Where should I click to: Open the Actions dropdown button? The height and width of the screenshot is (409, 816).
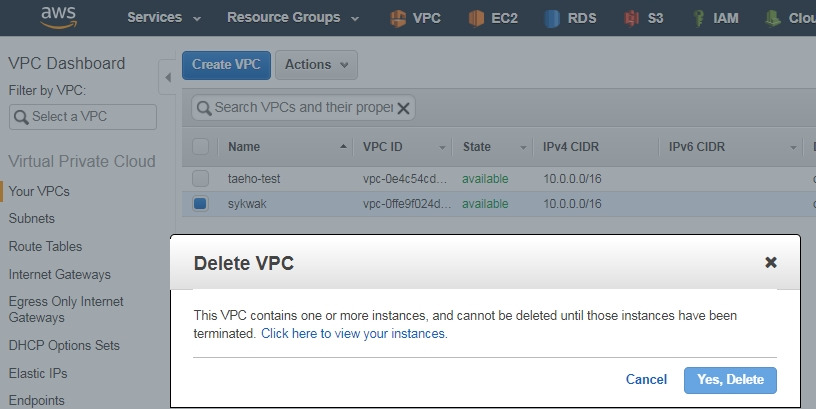click(316, 65)
